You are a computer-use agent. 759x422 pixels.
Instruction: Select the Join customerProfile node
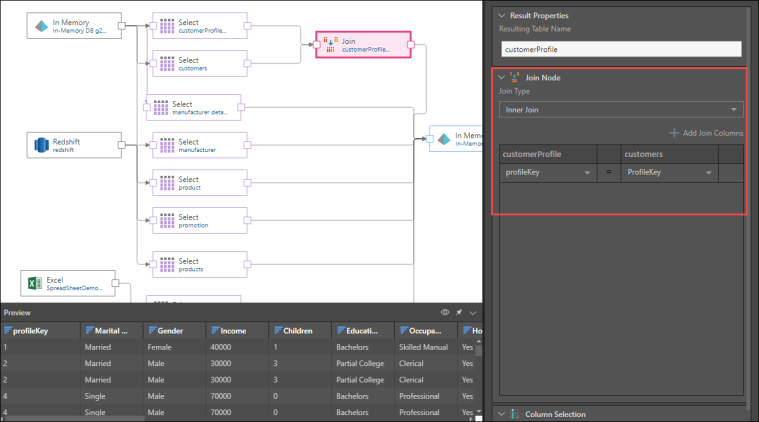[x=363, y=44]
